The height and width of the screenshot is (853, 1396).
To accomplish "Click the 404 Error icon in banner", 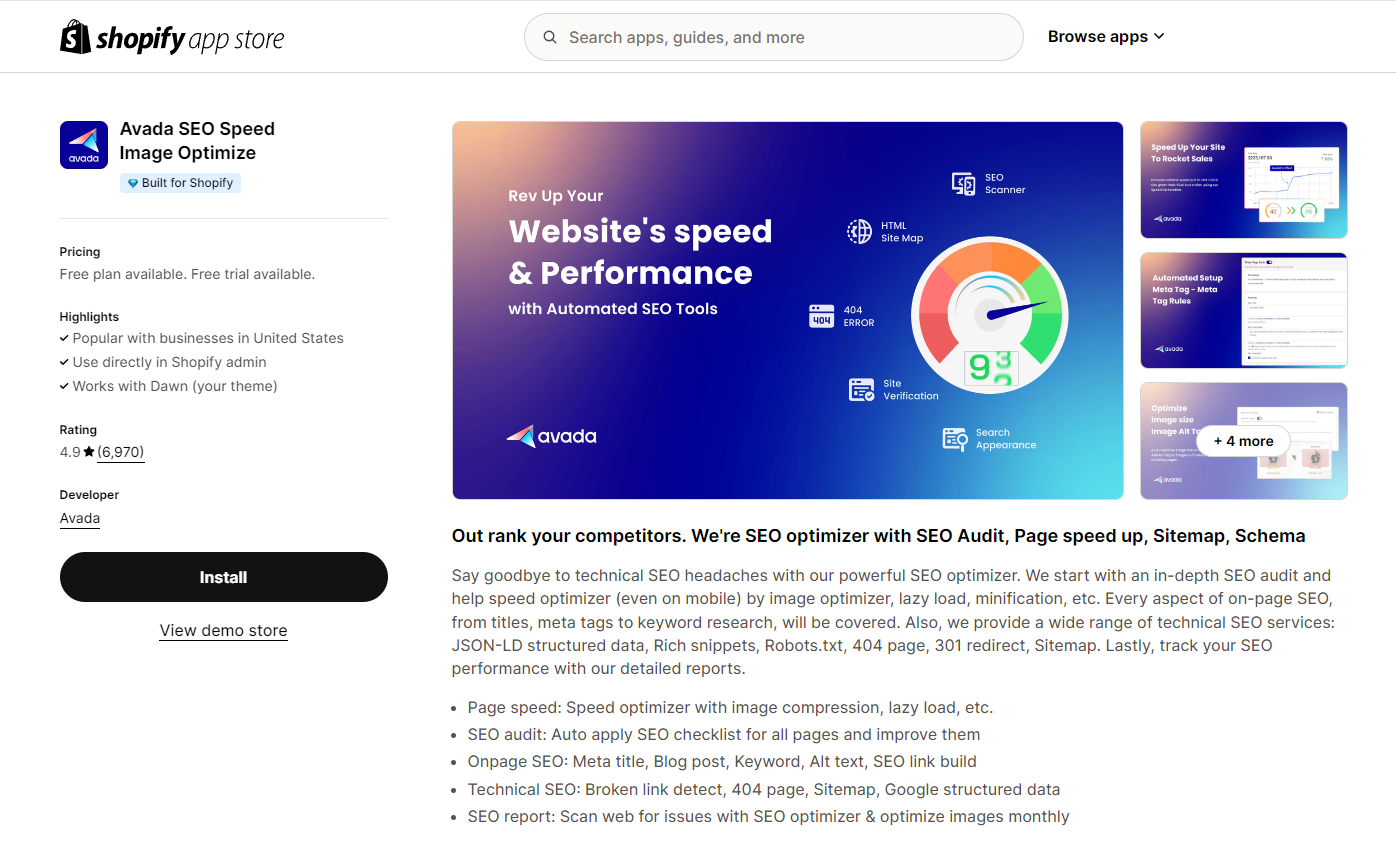I will [x=821, y=316].
